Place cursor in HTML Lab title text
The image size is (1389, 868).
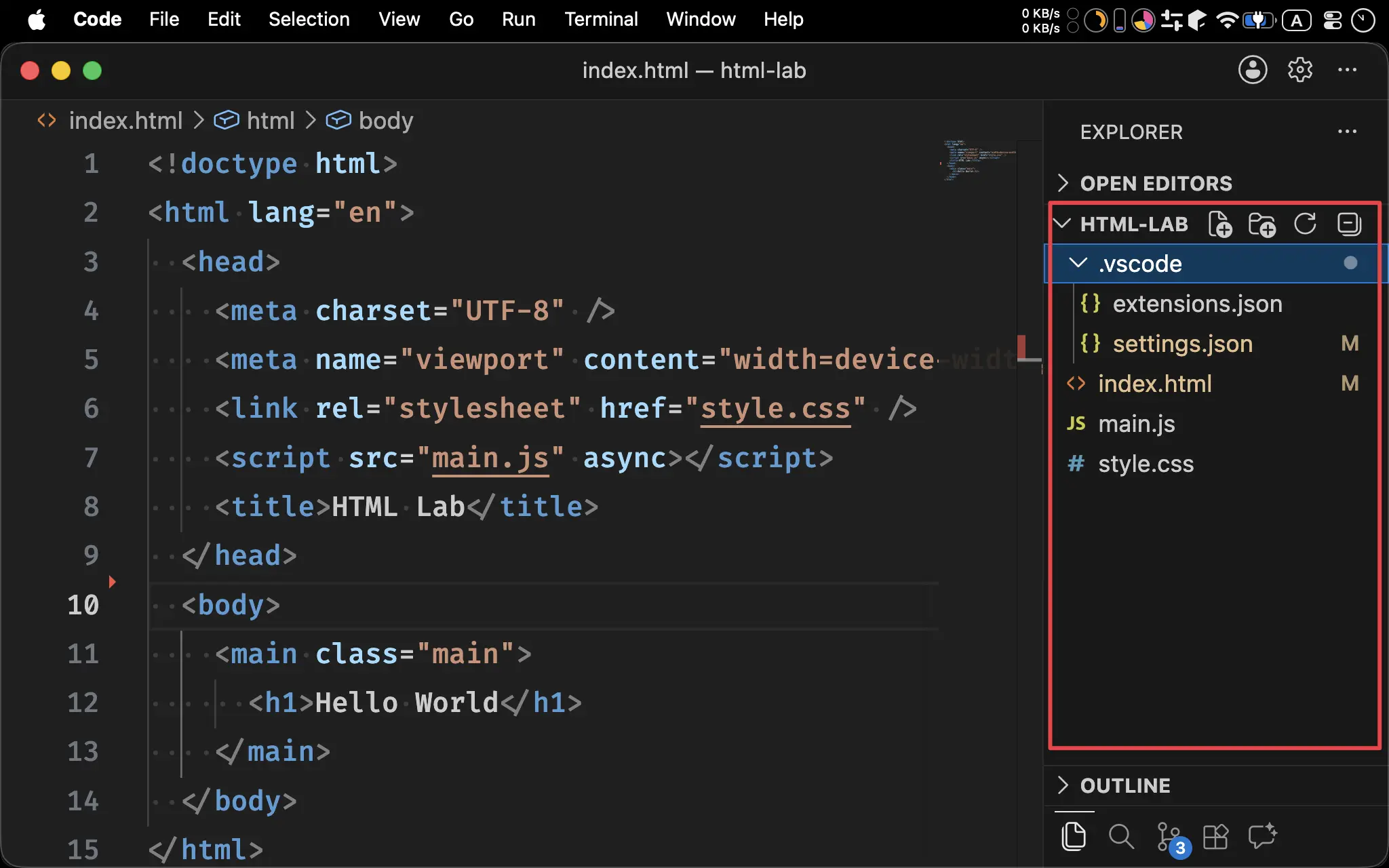[x=398, y=507]
